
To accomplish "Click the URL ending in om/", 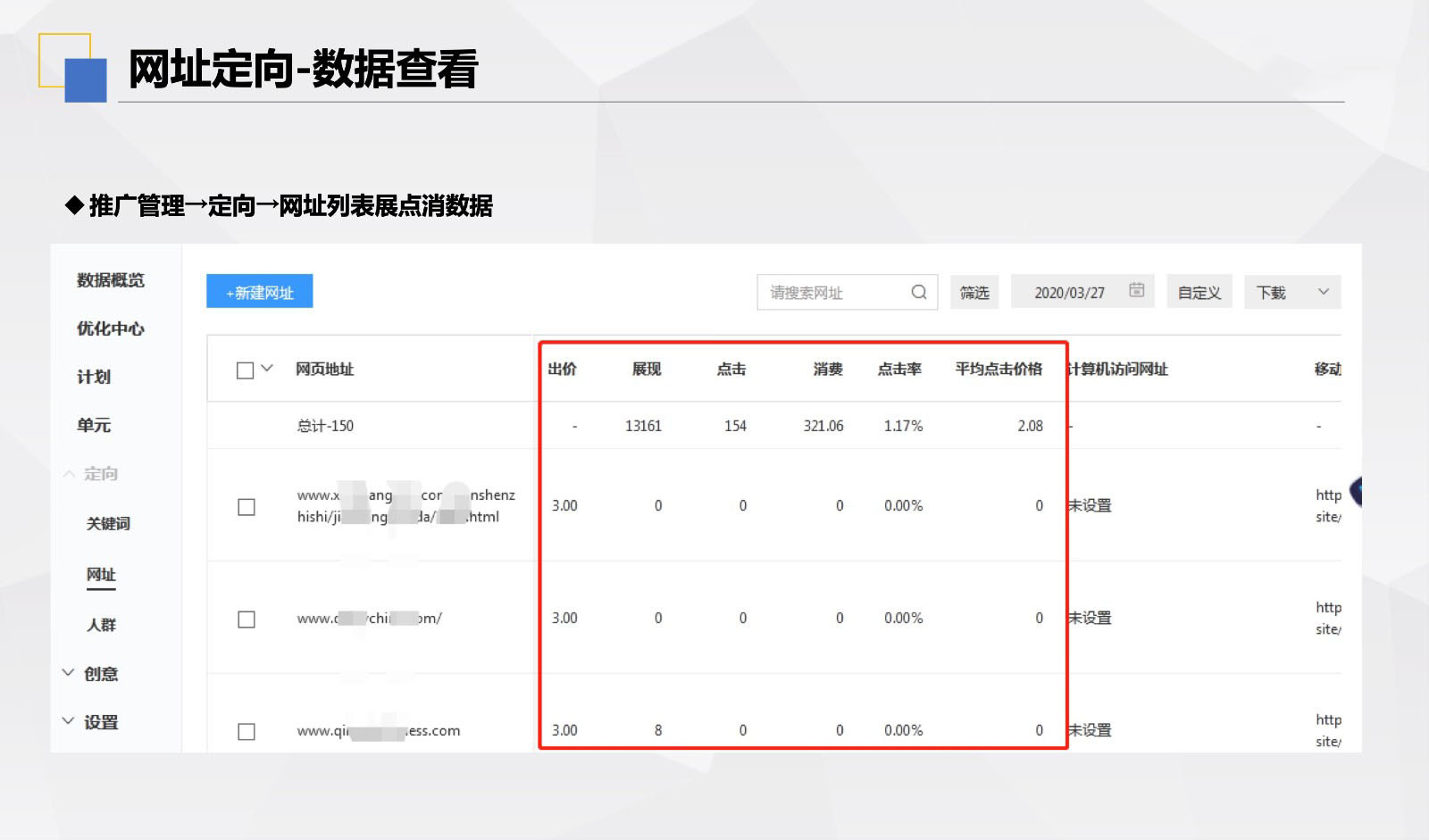I will 370,618.
